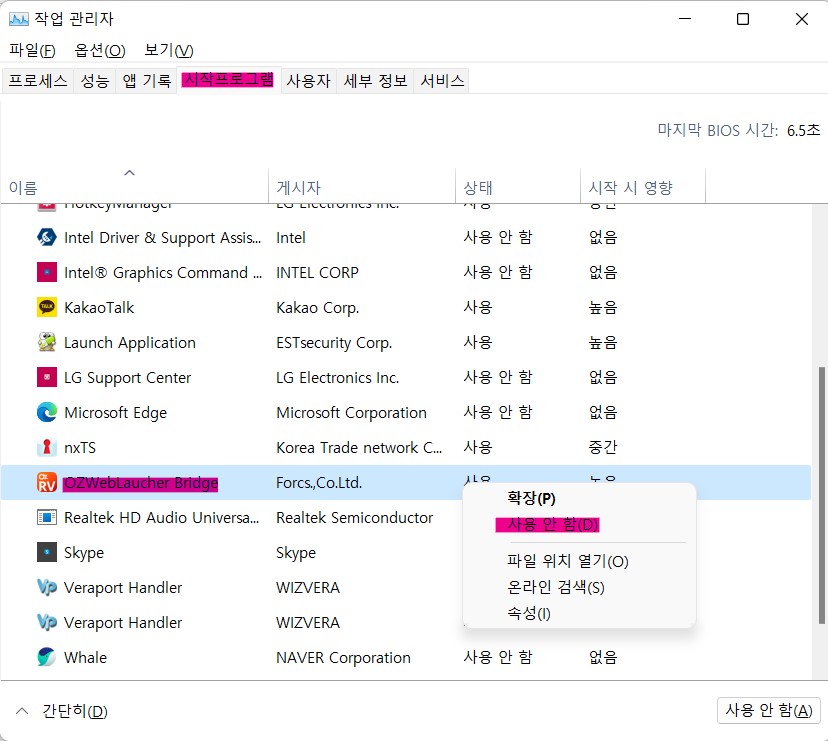The width and height of the screenshot is (828, 741).
Task: Select the Whale row name
Action: [85, 657]
